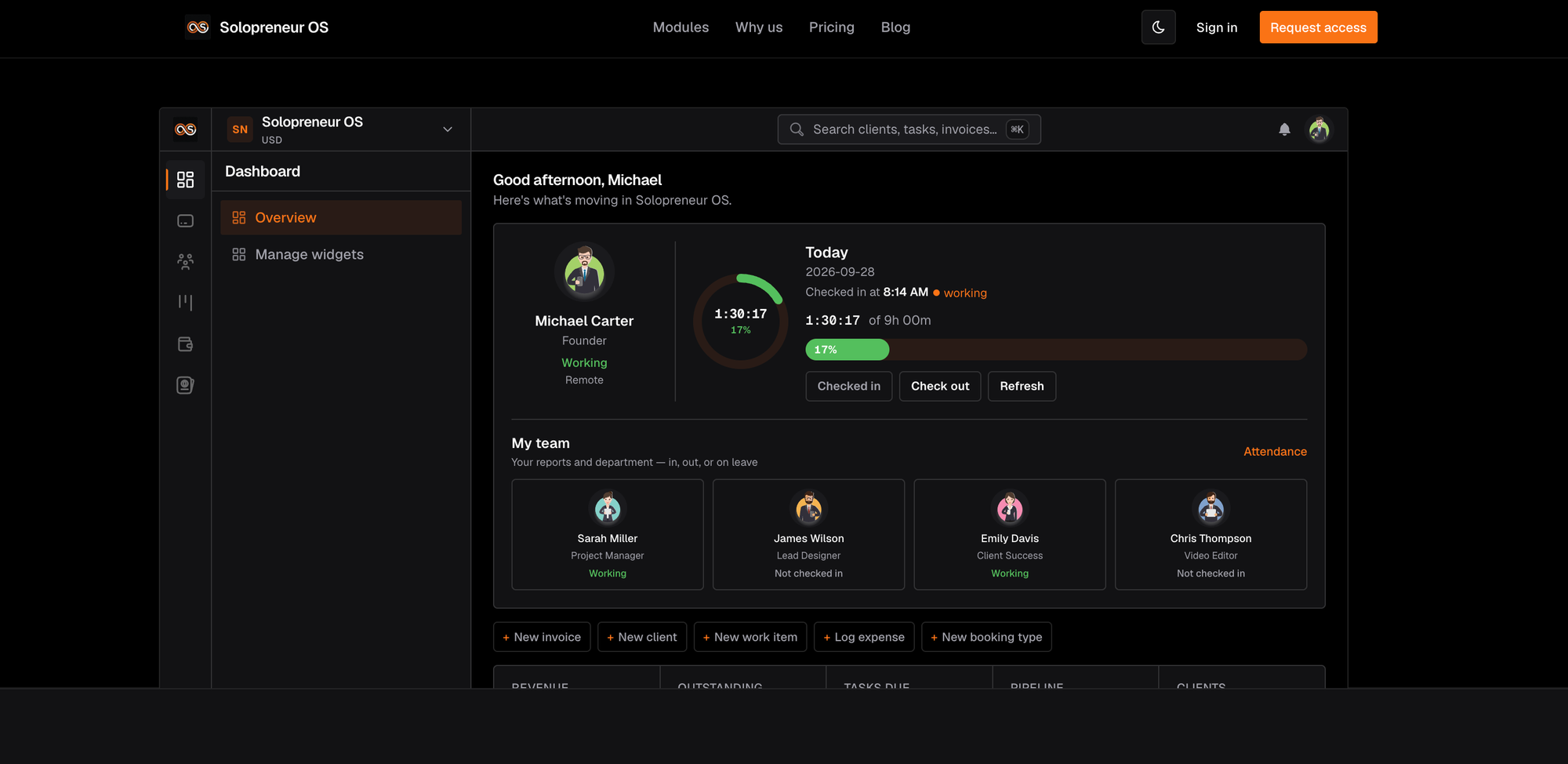Create a new invoice

click(542, 637)
